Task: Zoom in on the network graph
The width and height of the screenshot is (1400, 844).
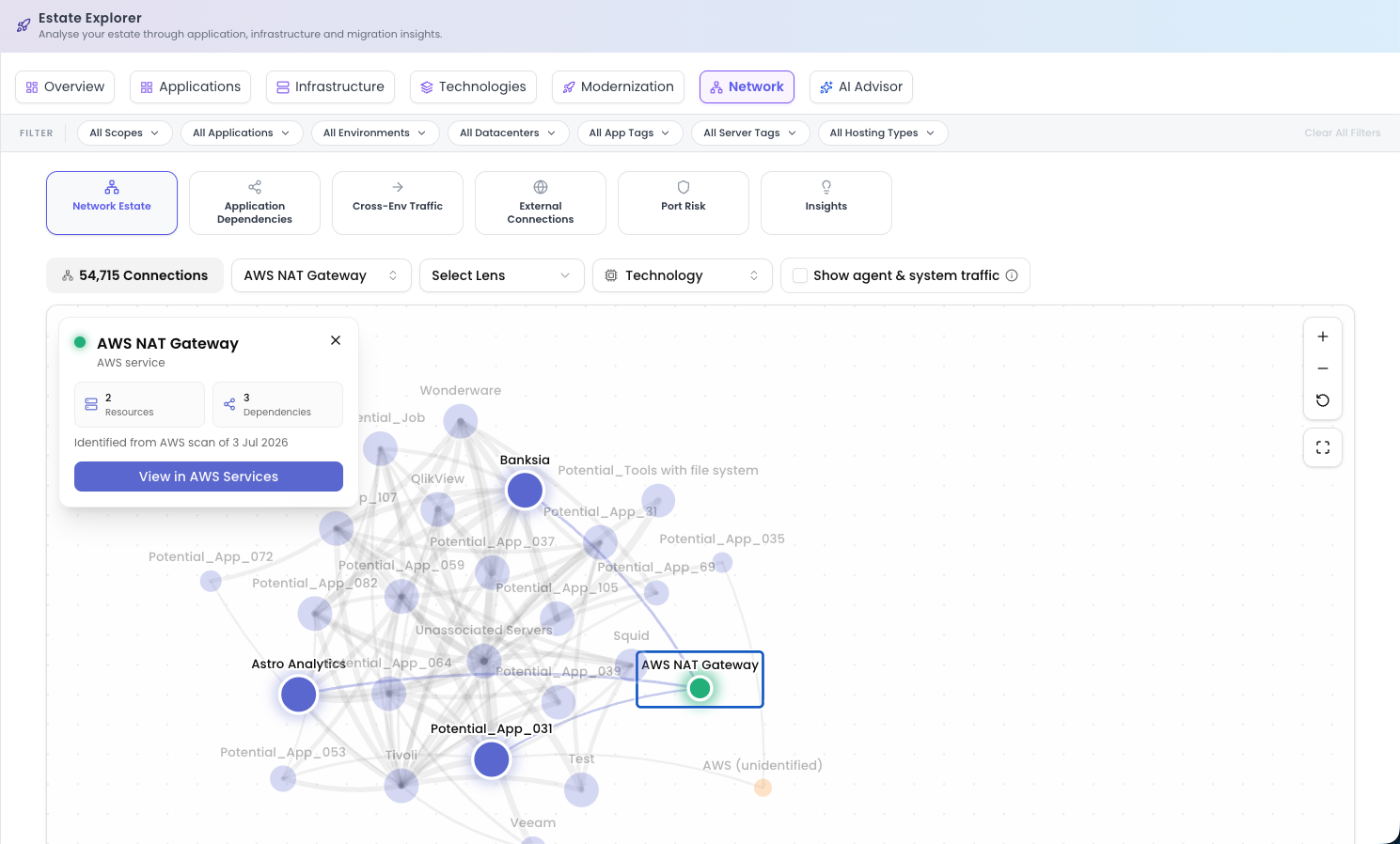Action: click(x=1323, y=336)
